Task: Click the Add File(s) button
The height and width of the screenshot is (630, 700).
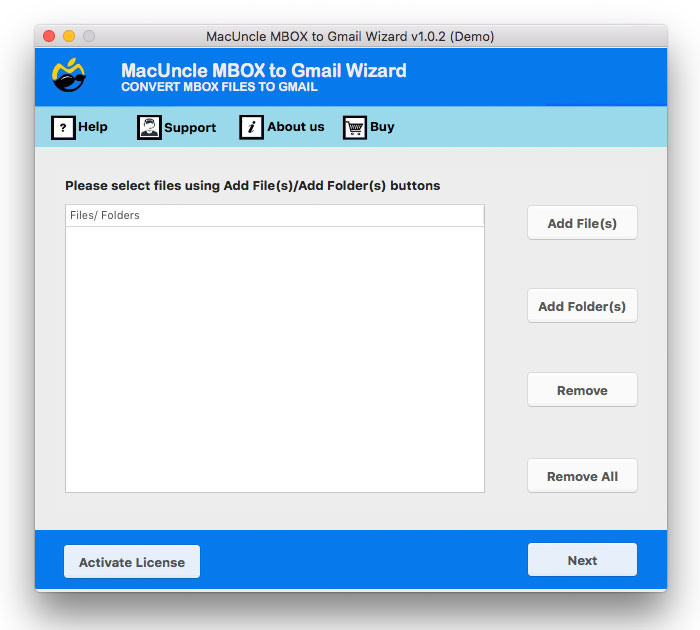Action: (582, 223)
